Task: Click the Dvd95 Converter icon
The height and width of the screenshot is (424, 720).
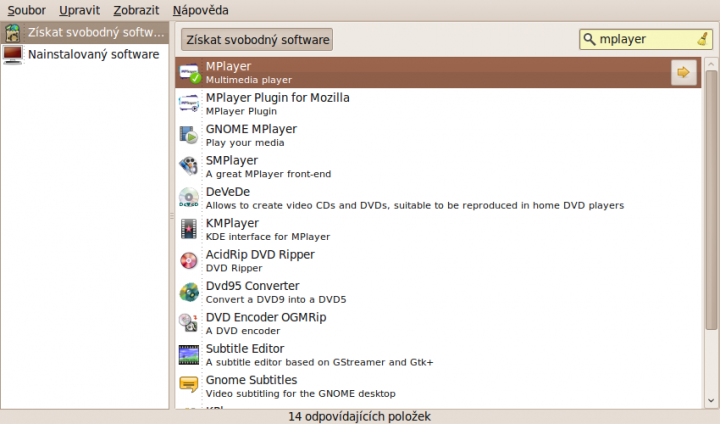Action: tap(189, 292)
